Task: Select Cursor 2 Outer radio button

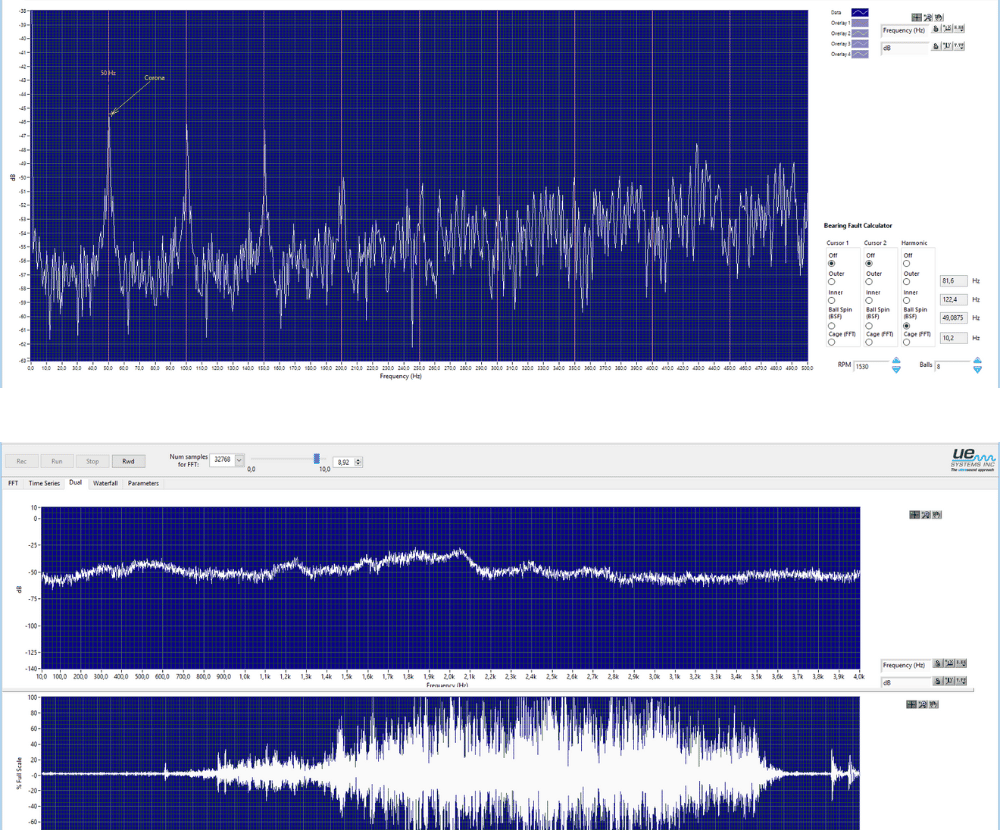Action: (x=869, y=281)
